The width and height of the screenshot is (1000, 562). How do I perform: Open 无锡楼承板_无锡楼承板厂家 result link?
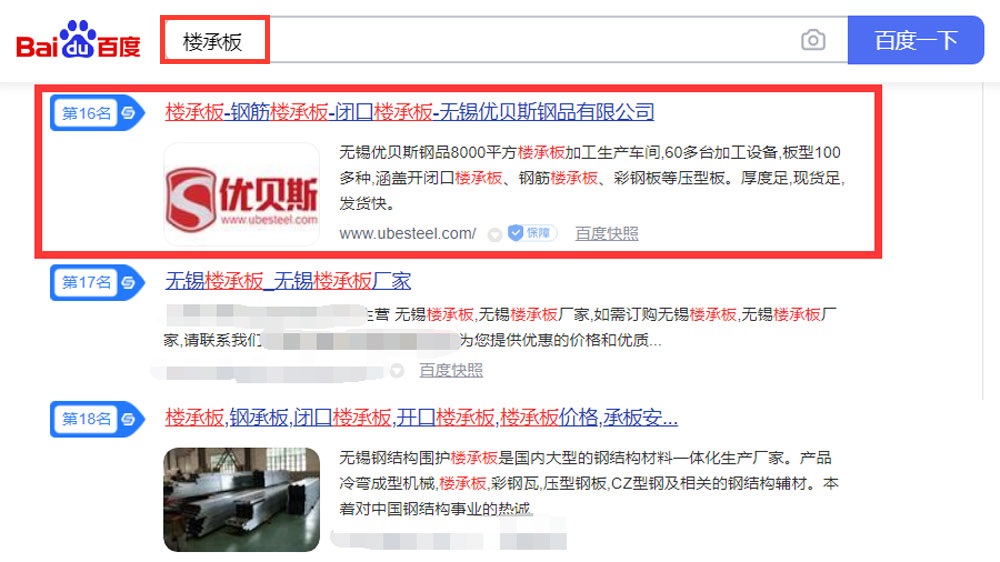click(288, 281)
